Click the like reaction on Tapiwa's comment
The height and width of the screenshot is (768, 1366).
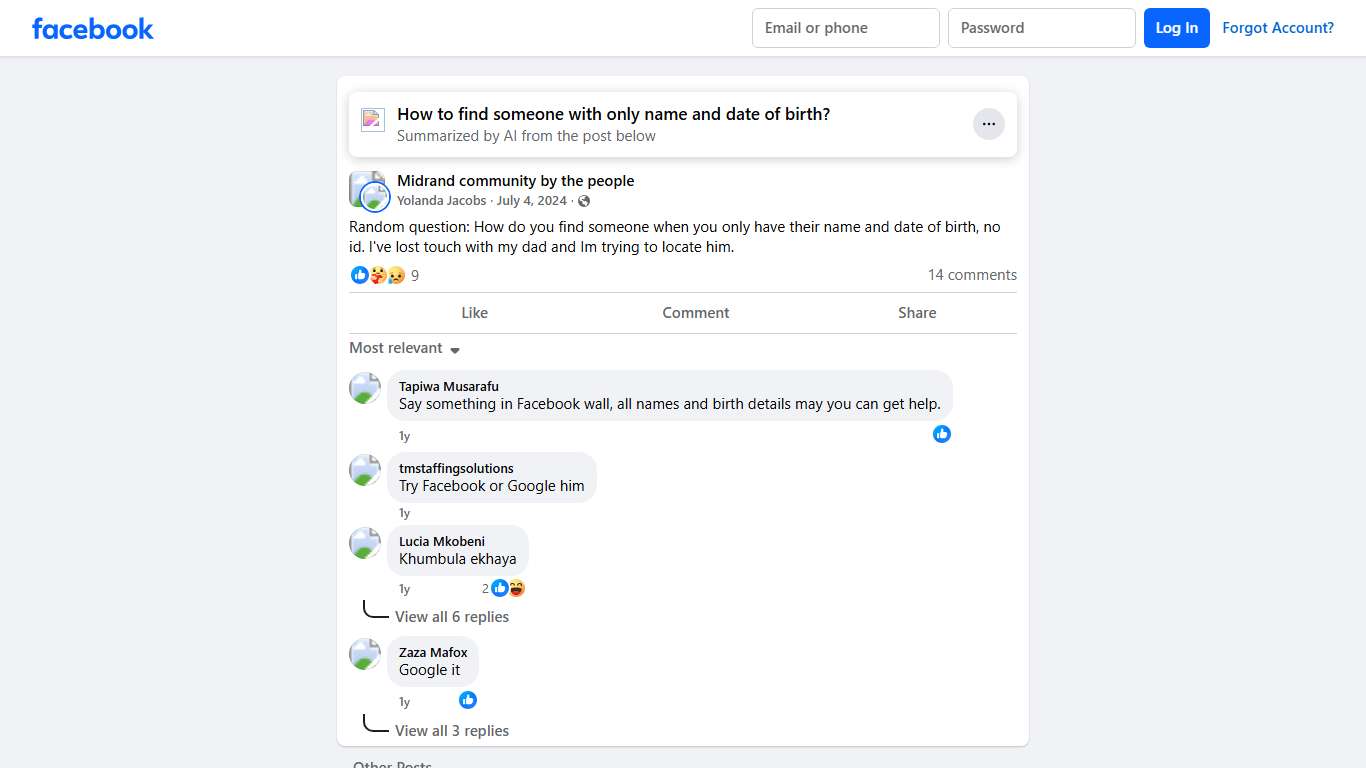942,434
